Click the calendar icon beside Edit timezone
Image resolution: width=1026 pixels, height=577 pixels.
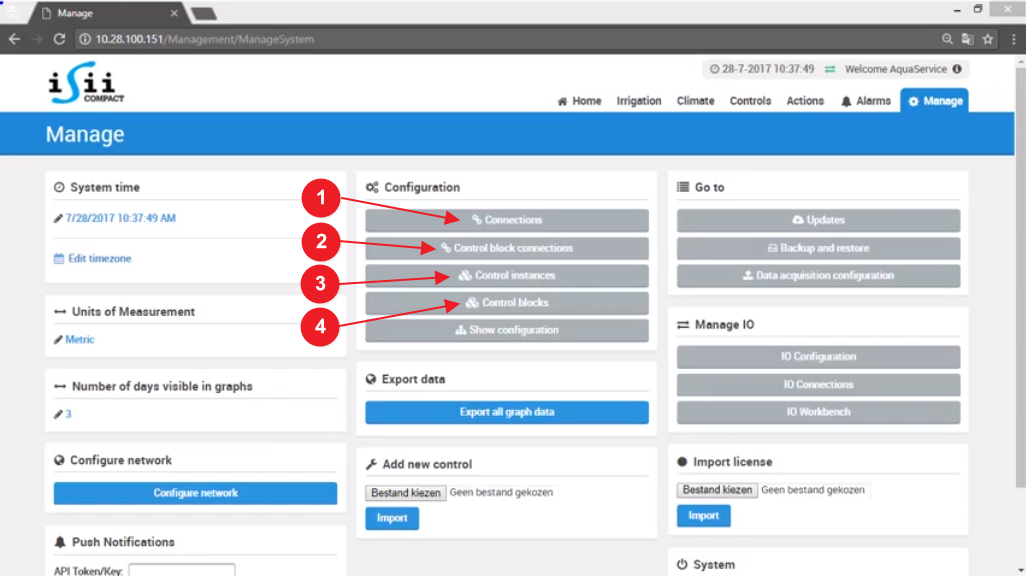click(x=59, y=258)
